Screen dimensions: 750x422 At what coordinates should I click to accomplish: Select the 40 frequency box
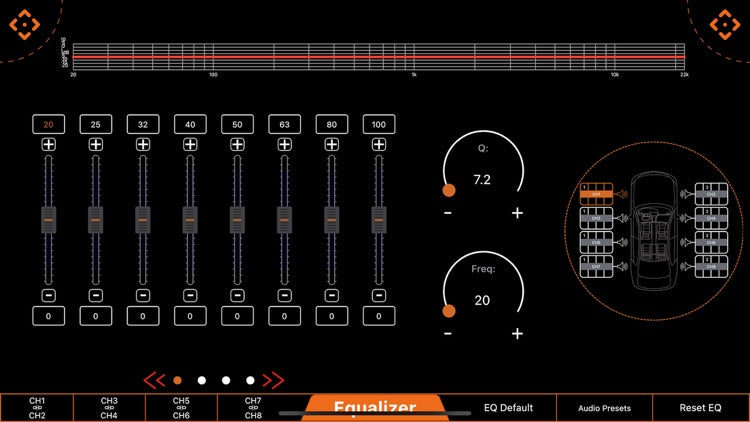click(x=190, y=124)
